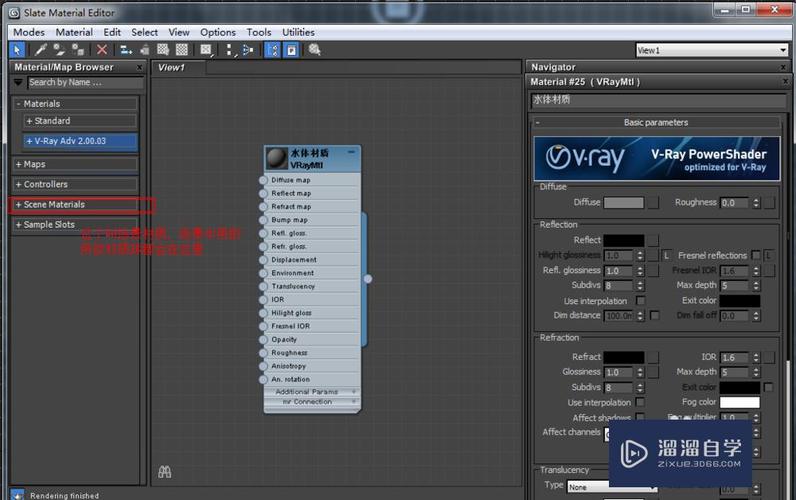Image resolution: width=796 pixels, height=500 pixels.
Task: Click the VRayMtl node preview sphere
Action: pos(277,158)
